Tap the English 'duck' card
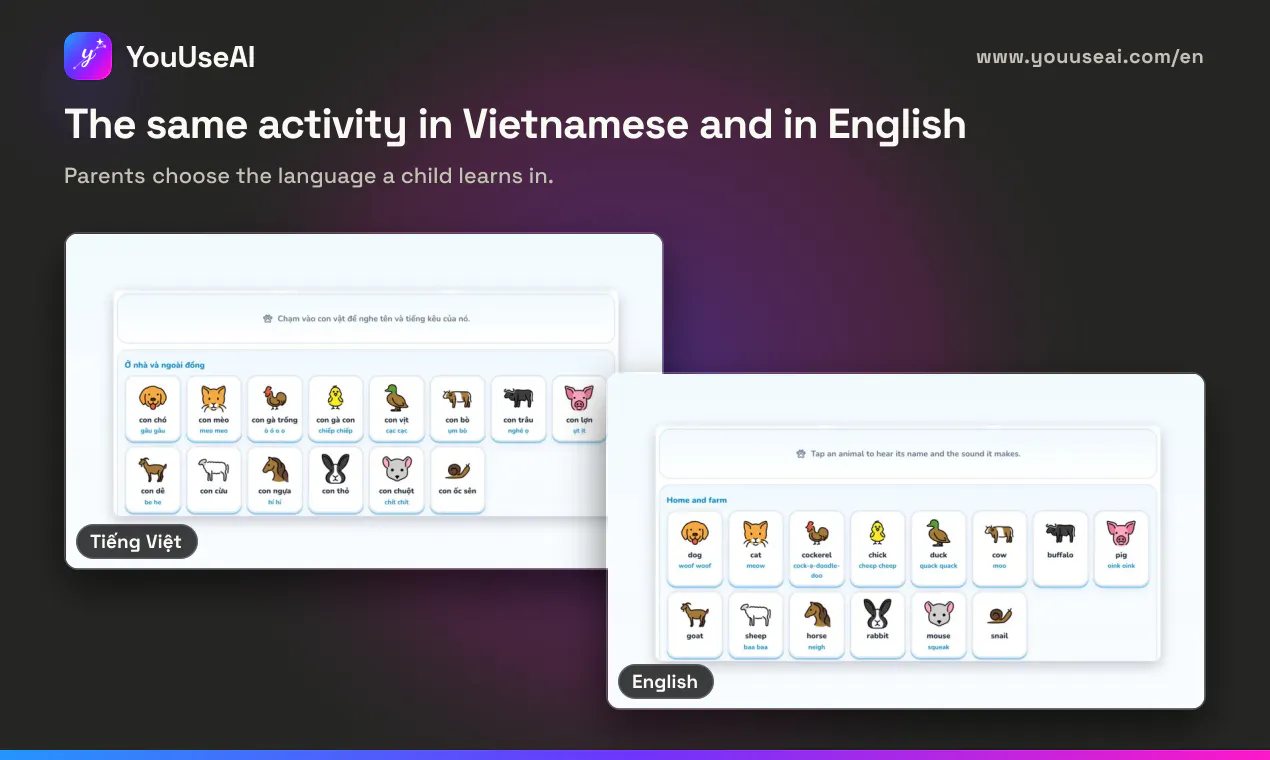This screenshot has height=760, width=1270. pos(939,548)
